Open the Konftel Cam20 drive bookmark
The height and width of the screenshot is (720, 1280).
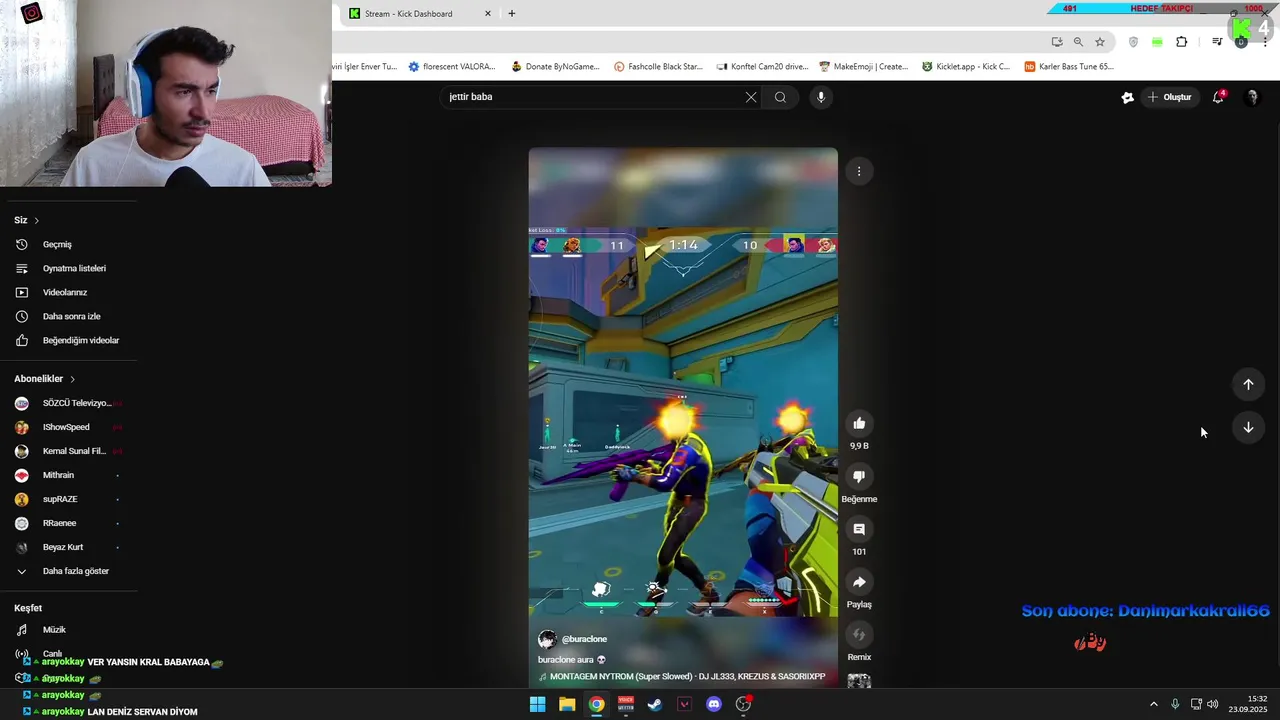(x=762, y=66)
